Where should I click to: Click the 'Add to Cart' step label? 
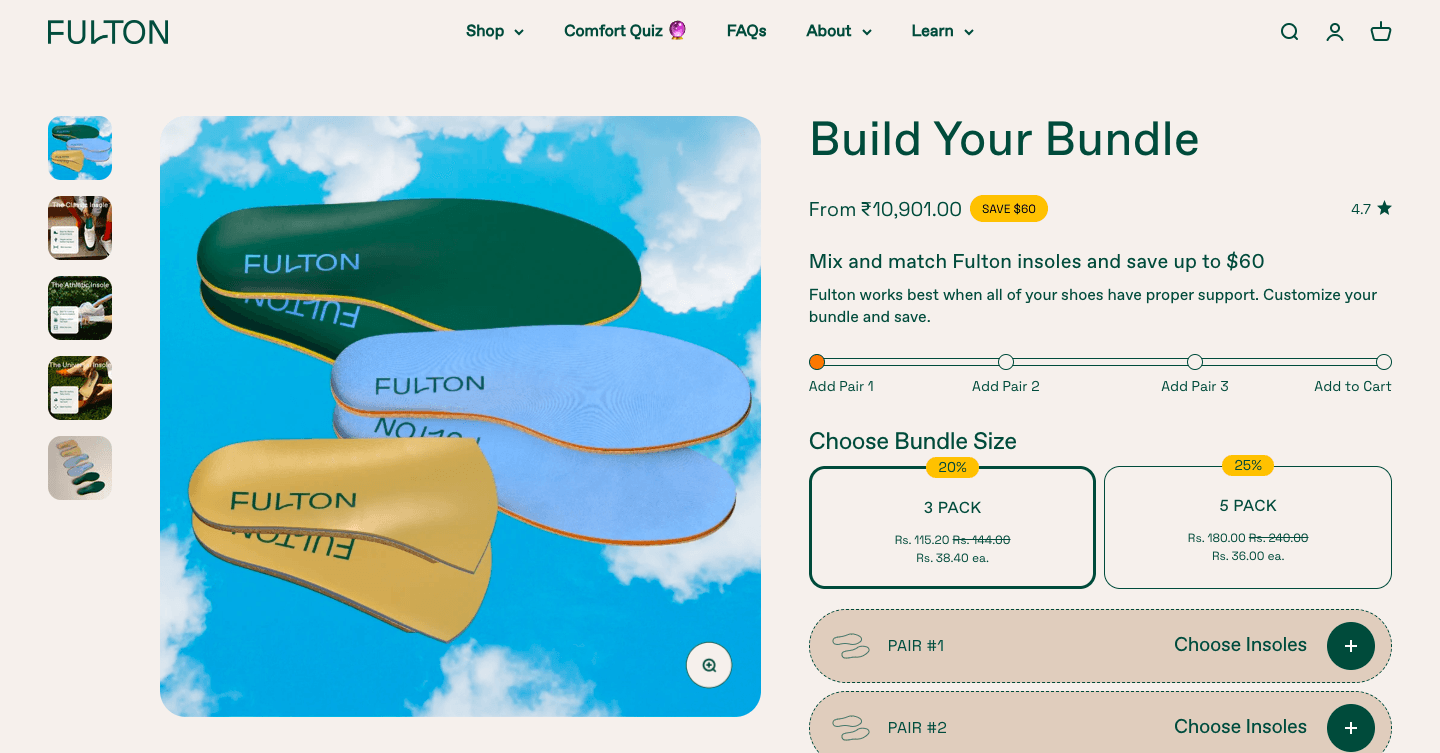tap(1353, 386)
